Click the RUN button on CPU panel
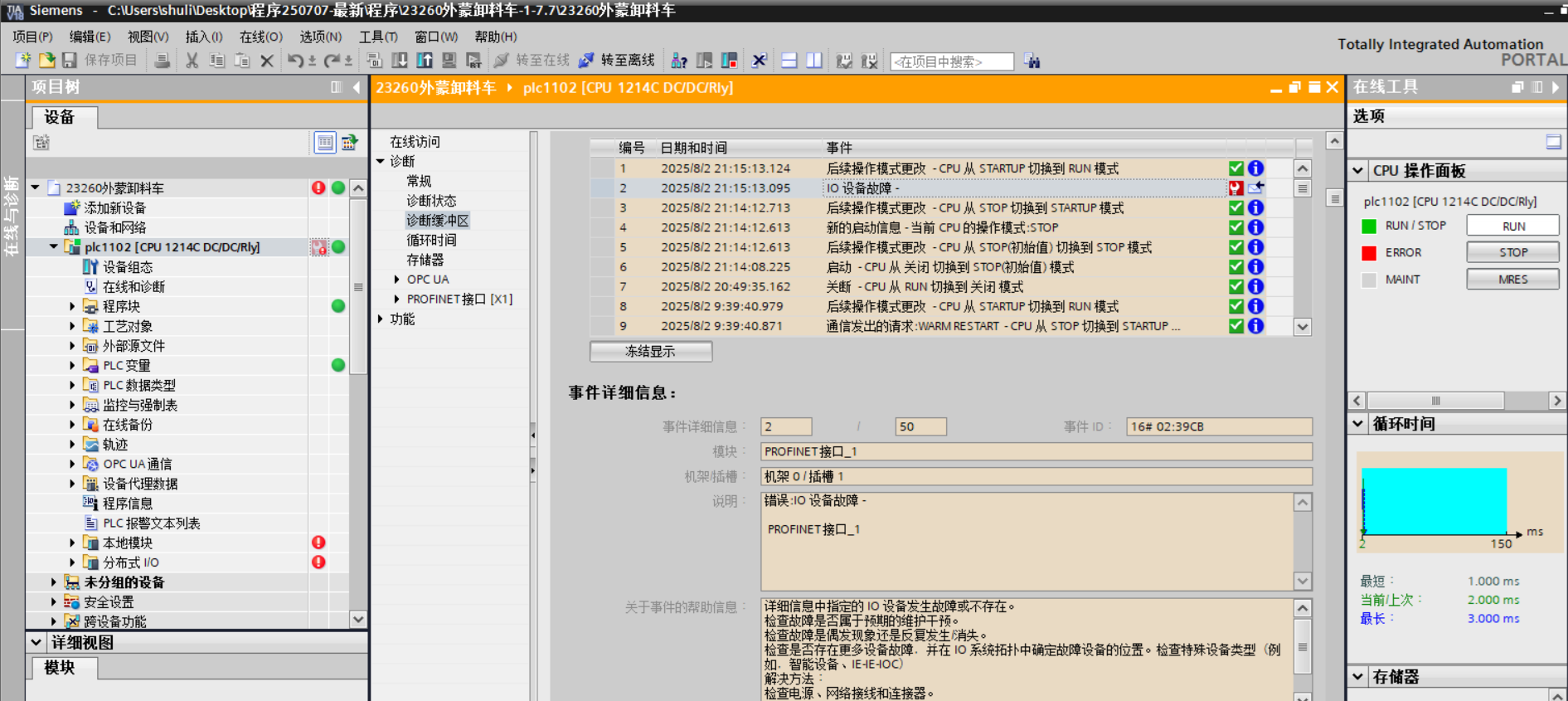The image size is (1568, 701). point(1513,226)
